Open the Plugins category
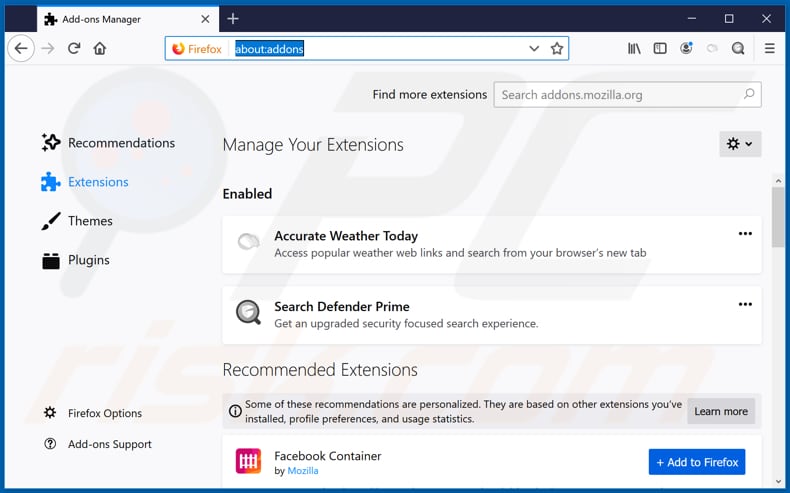This screenshot has height=493, width=790. (75, 260)
